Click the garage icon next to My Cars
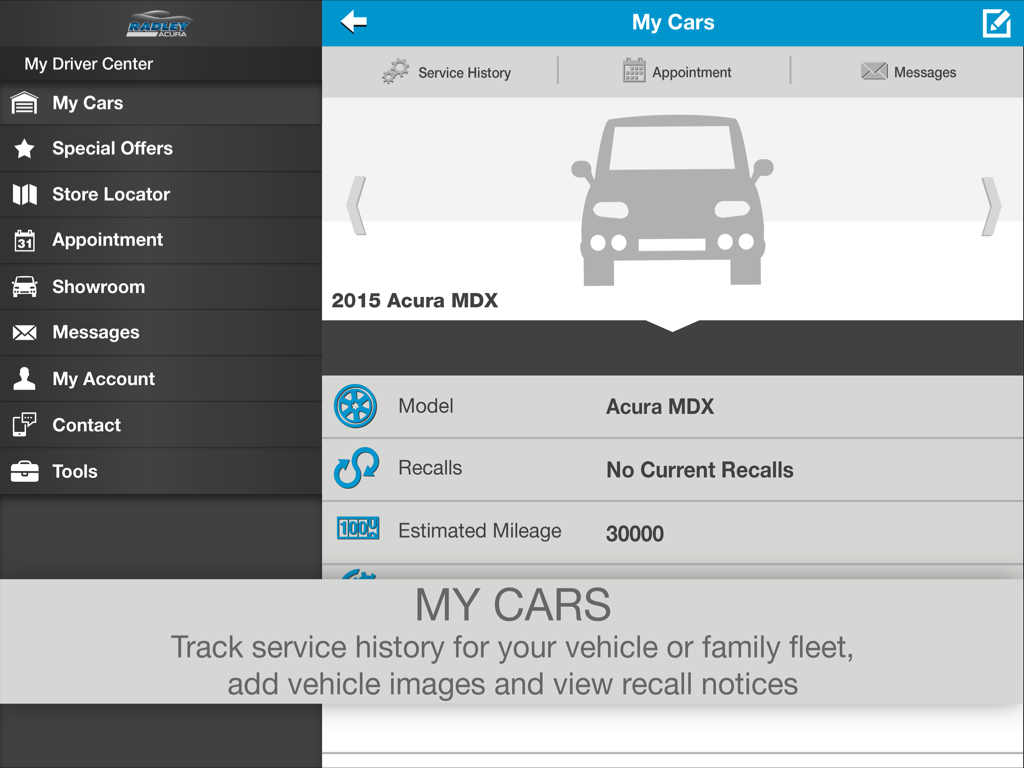Image resolution: width=1024 pixels, height=768 pixels. coord(25,103)
